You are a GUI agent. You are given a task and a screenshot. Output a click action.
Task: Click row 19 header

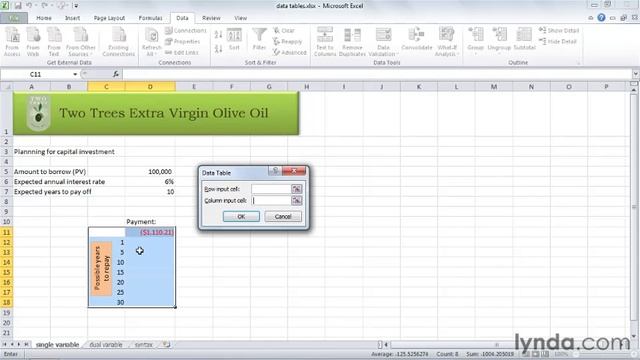pyautogui.click(x=6, y=313)
